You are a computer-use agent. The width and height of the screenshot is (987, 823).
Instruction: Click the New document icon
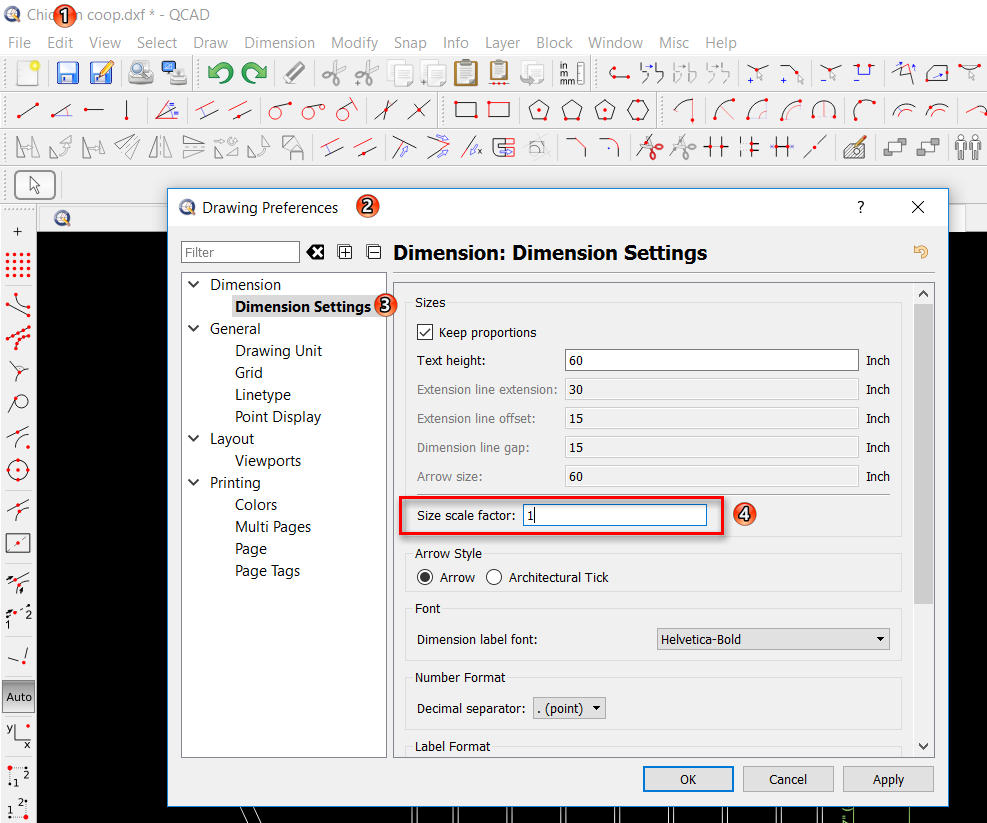(x=28, y=73)
